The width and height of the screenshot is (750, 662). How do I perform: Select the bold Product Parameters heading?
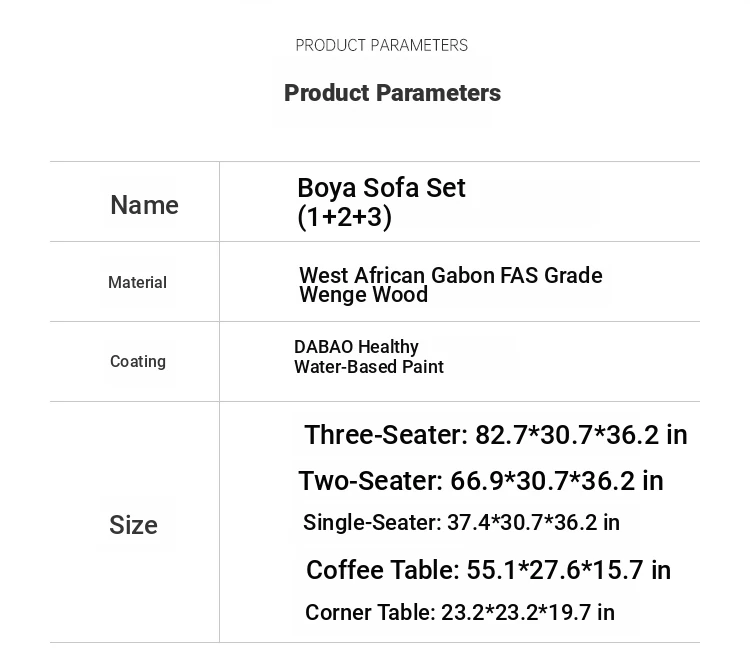click(392, 93)
